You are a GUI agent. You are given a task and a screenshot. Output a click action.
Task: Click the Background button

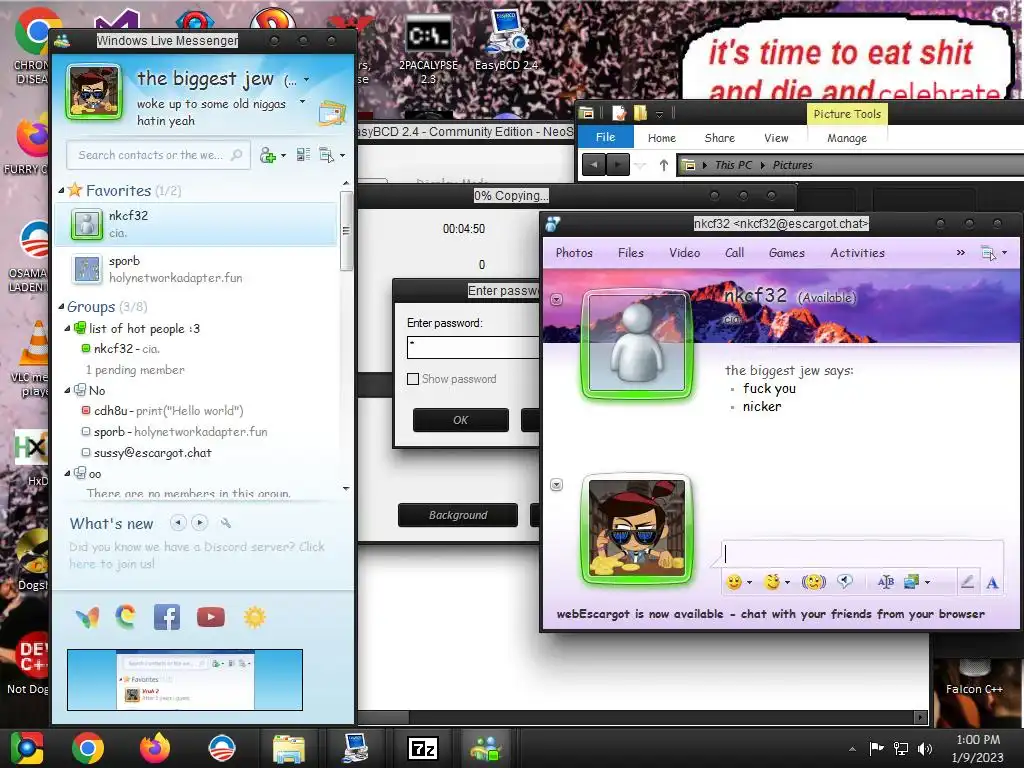(458, 515)
